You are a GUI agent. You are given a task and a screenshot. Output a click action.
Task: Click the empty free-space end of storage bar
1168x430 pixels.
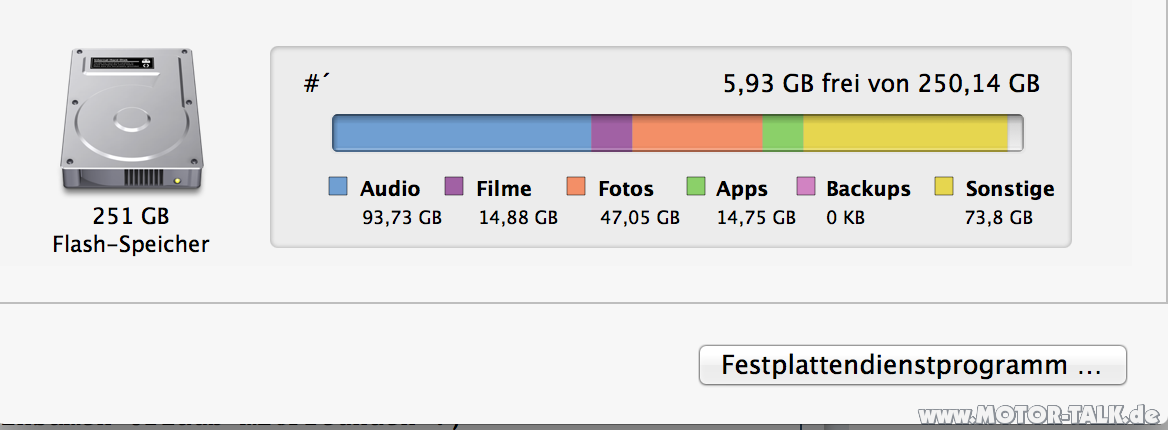pos(1015,133)
